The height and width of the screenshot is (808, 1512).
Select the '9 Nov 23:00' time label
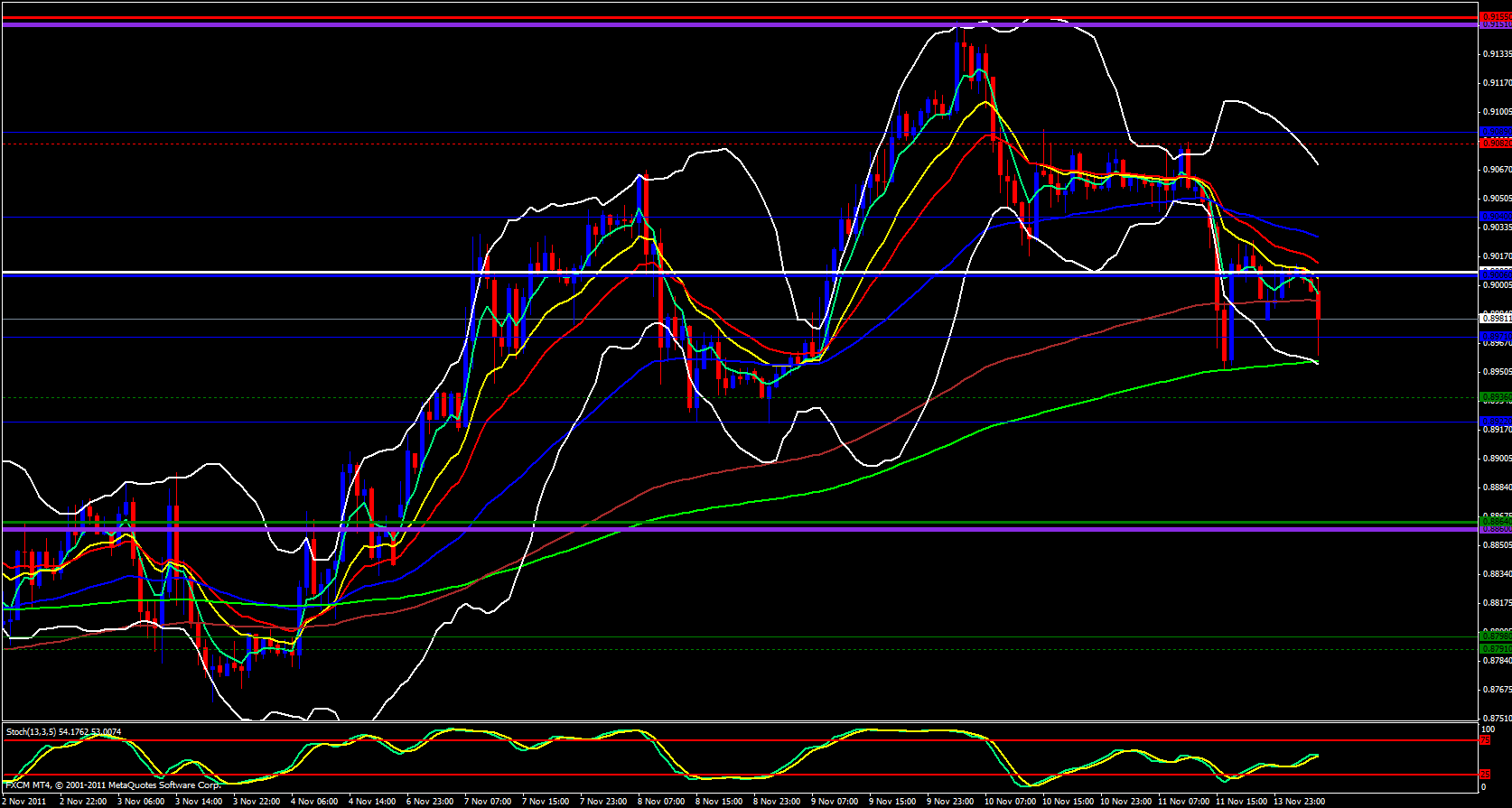tap(951, 801)
